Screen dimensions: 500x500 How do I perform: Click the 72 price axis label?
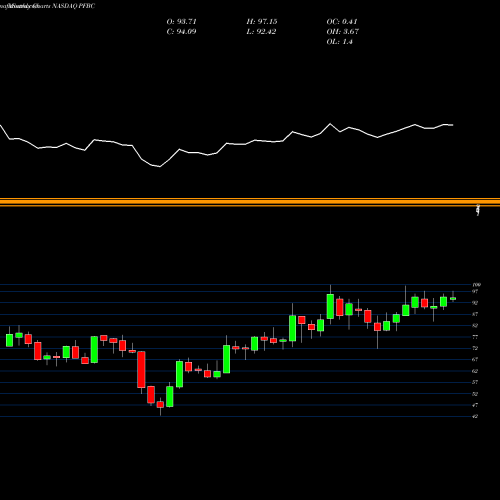tap(475, 348)
